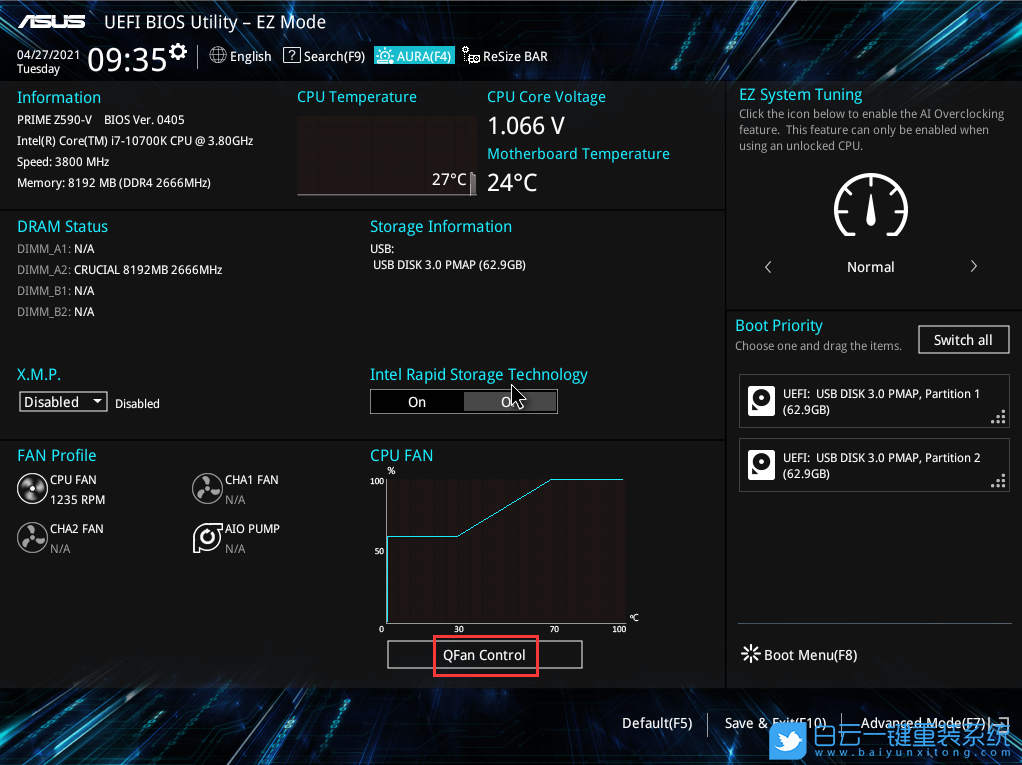Turn Intel Rapid Storage Technology Off
The height and width of the screenshot is (765, 1022).
point(510,402)
